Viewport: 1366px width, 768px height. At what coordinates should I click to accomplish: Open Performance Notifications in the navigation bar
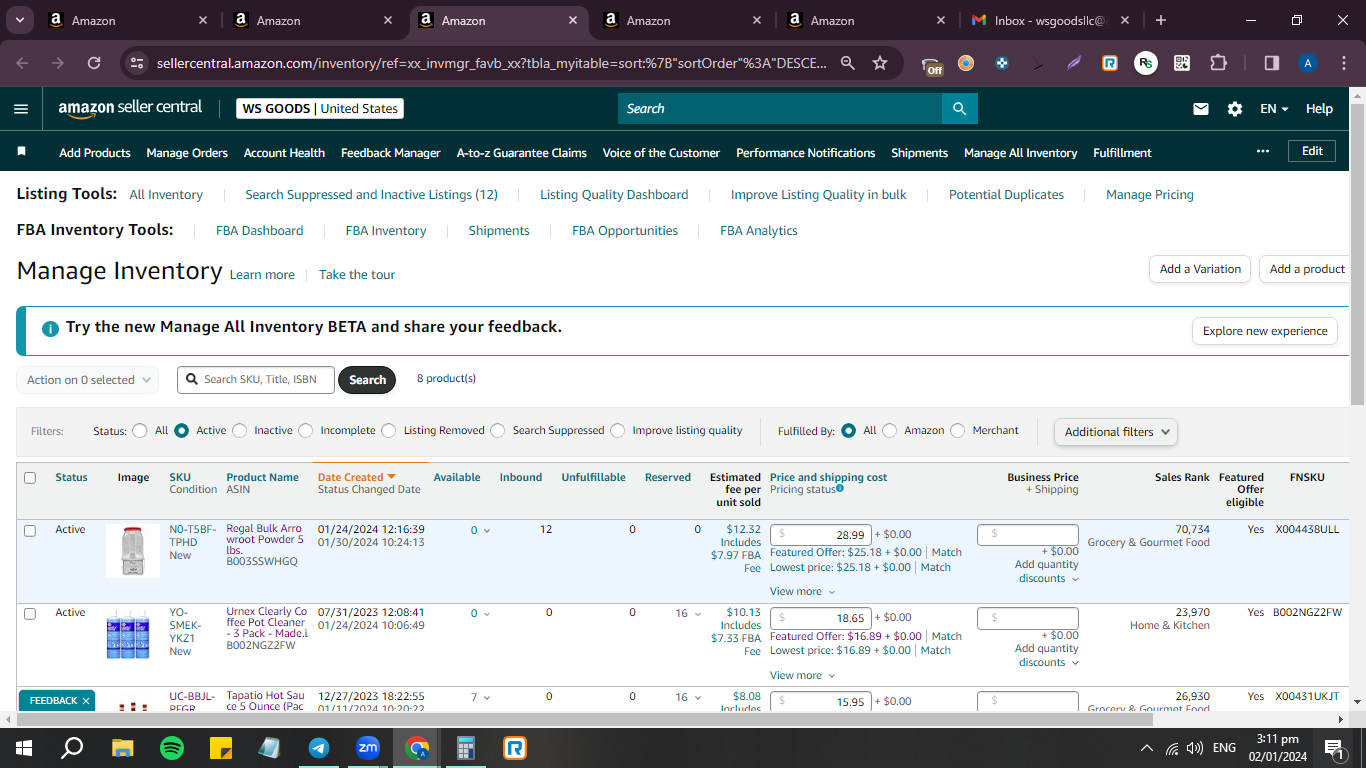coord(806,153)
